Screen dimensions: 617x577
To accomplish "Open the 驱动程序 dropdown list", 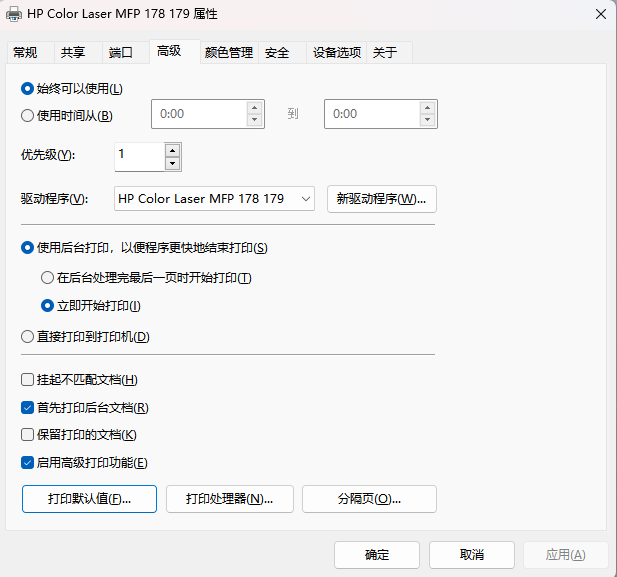I will pyautogui.click(x=214, y=199).
